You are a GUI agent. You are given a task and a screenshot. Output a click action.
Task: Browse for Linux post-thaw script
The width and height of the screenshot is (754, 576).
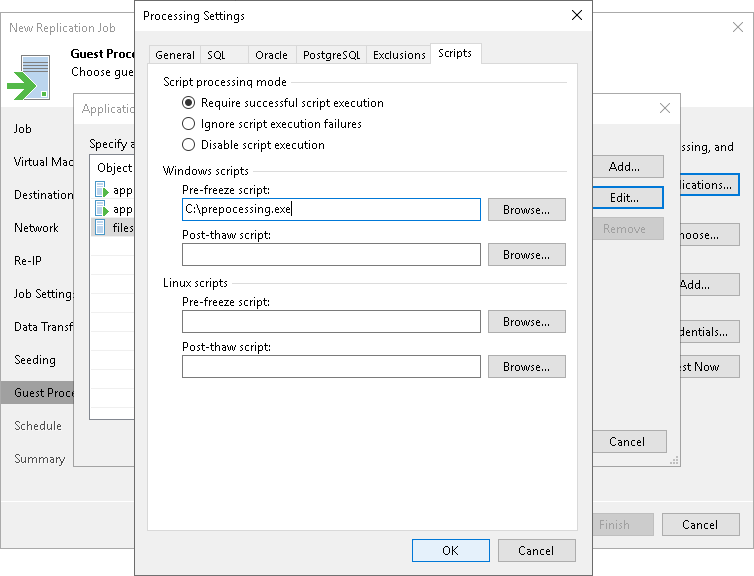pyautogui.click(x=526, y=367)
